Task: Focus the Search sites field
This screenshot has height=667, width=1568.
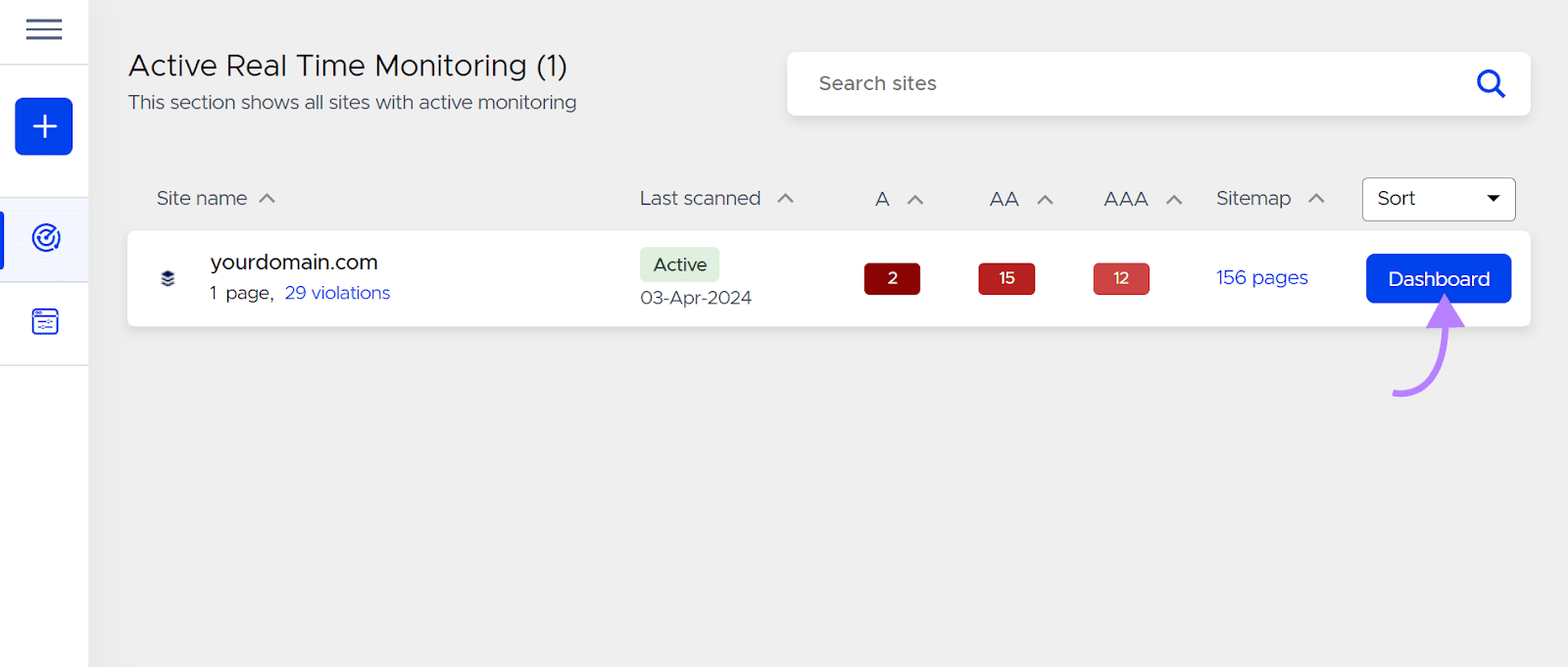Action: point(1158,83)
